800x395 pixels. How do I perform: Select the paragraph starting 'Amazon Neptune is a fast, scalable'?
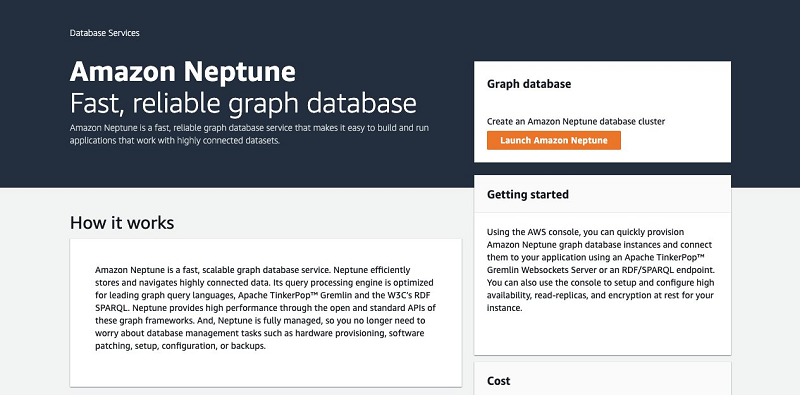click(265, 308)
